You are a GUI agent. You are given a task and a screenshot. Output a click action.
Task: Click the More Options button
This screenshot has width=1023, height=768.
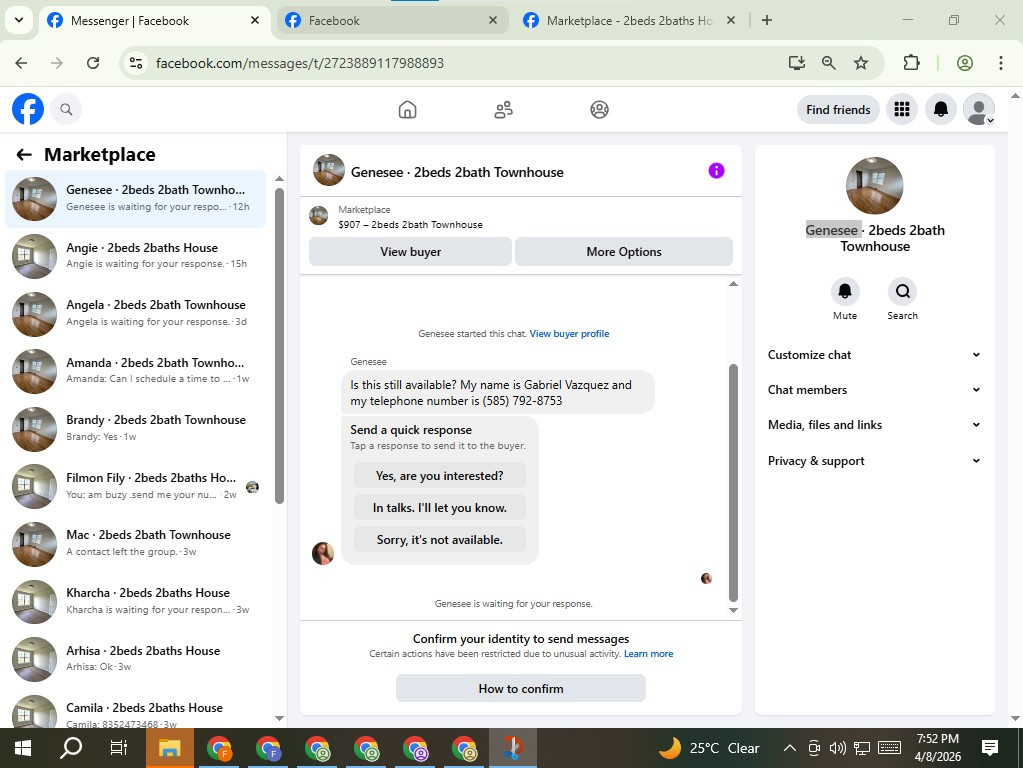coord(624,252)
